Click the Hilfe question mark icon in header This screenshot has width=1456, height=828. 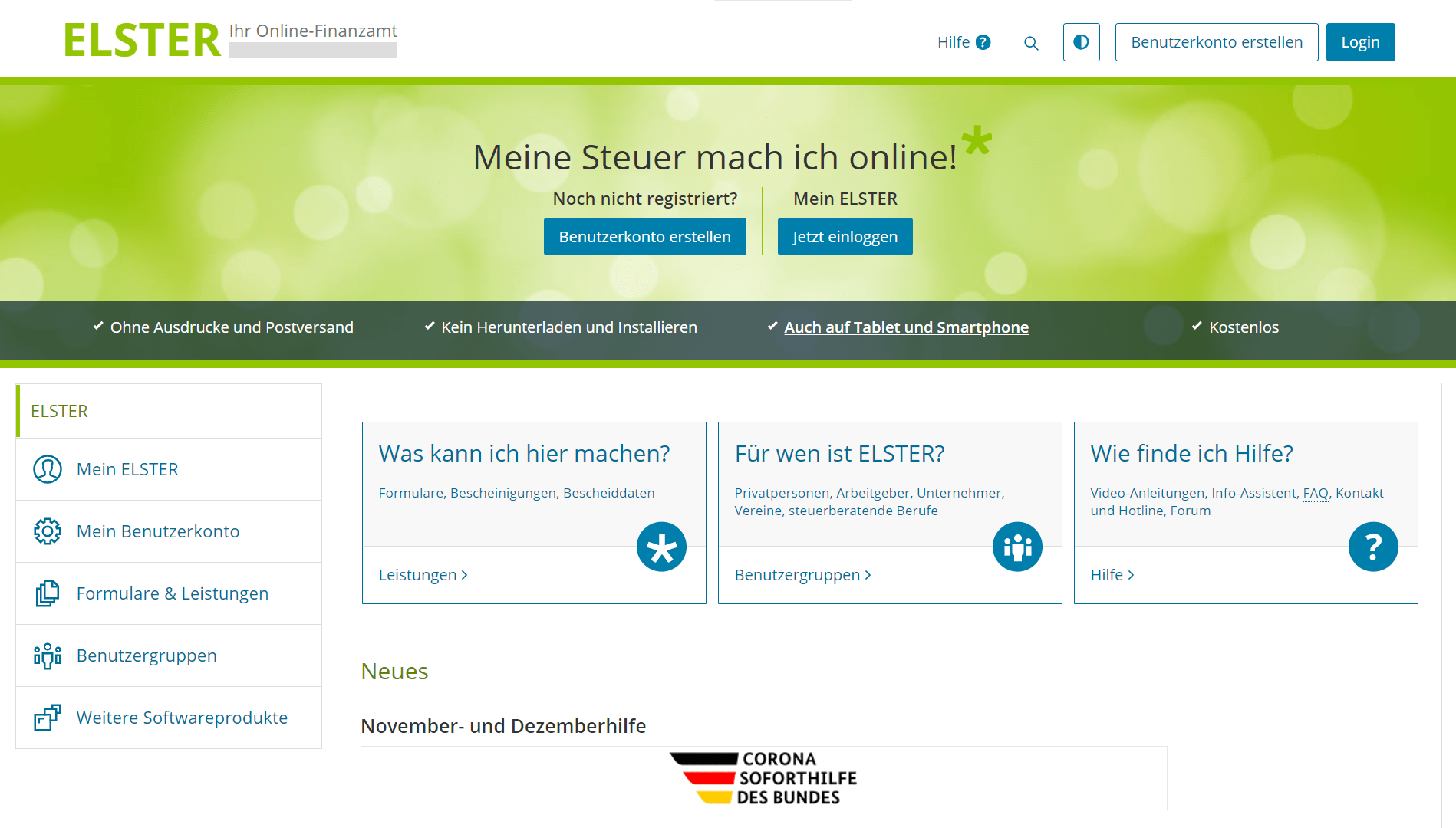coord(983,42)
